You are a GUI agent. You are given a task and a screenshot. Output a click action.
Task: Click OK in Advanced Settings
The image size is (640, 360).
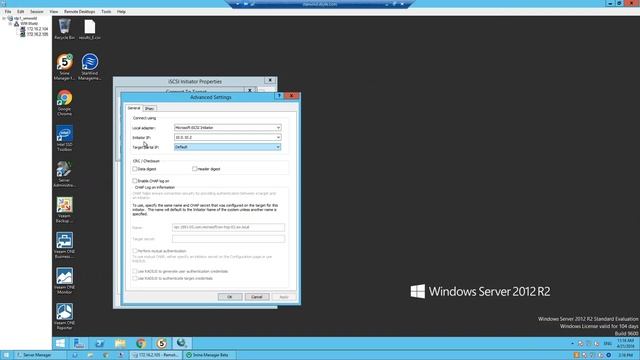coord(230,297)
